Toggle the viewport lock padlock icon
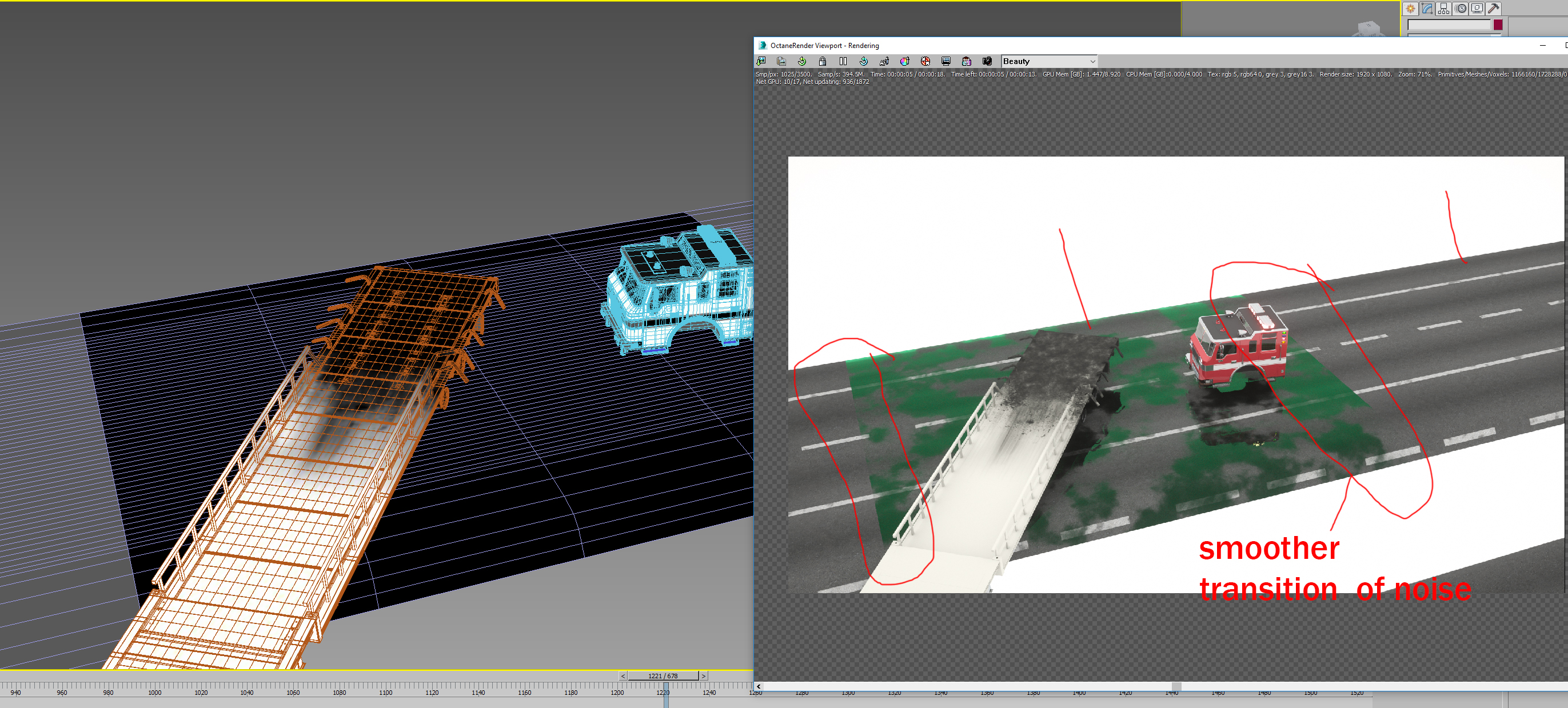The width and height of the screenshot is (1568, 708). pyautogui.click(x=823, y=62)
